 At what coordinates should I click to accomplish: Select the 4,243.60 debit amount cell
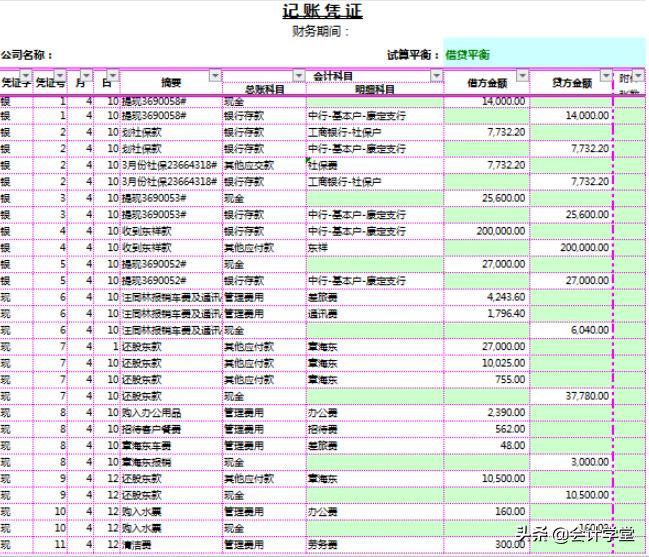pyautogui.click(x=487, y=297)
